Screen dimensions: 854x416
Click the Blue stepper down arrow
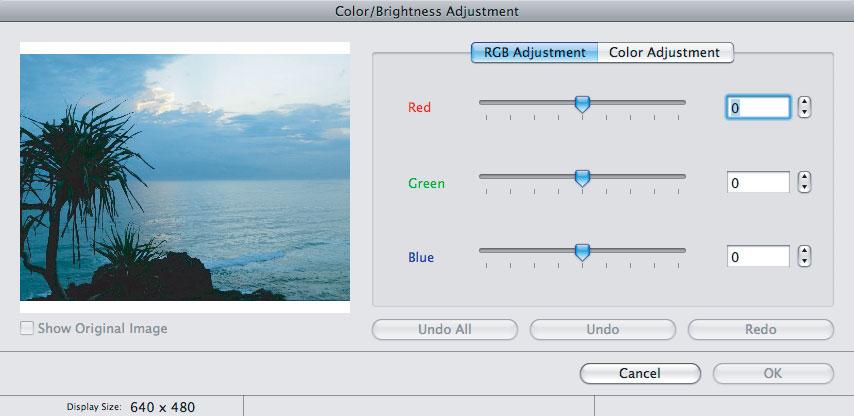pos(804,261)
